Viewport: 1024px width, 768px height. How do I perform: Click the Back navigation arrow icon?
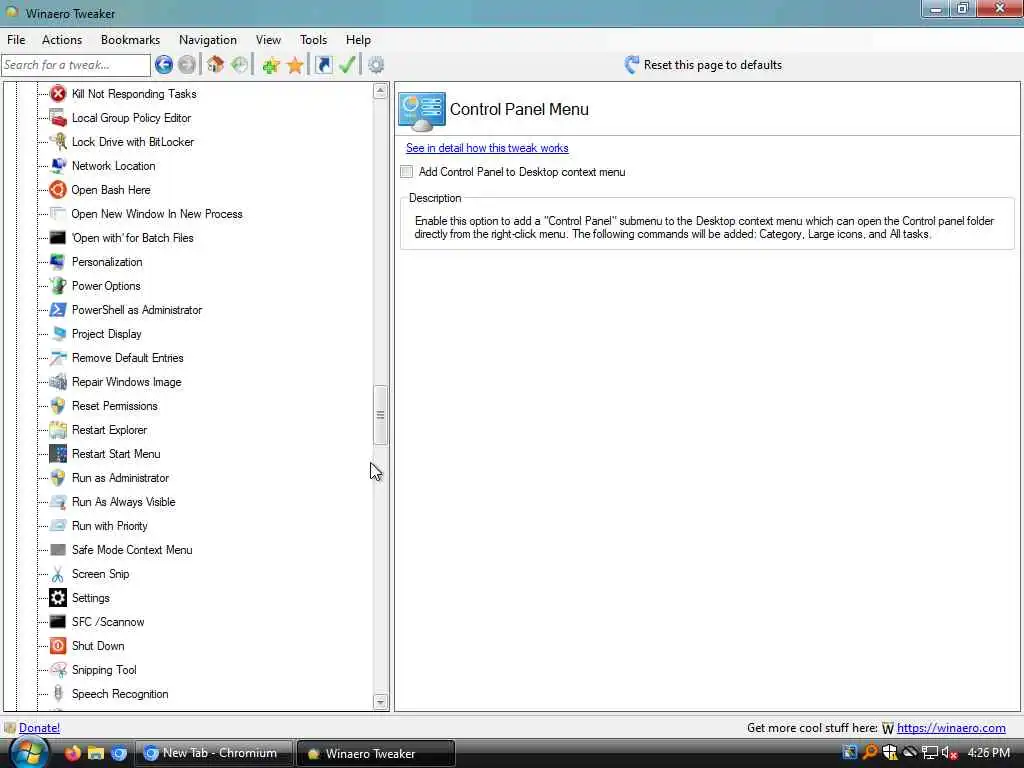tap(164, 65)
